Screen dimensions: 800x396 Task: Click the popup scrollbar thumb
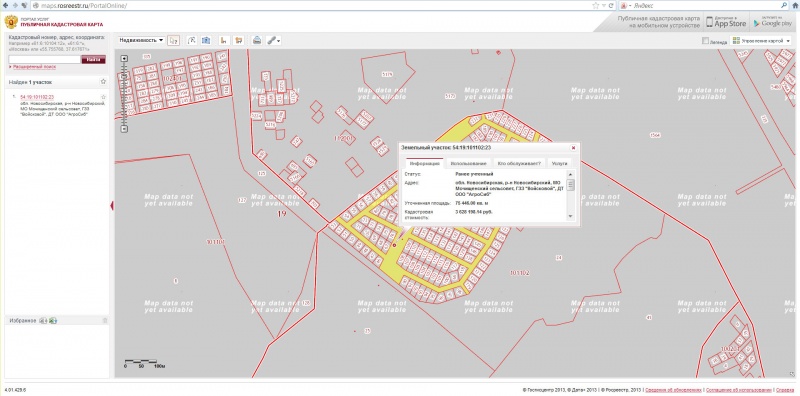pos(570,185)
